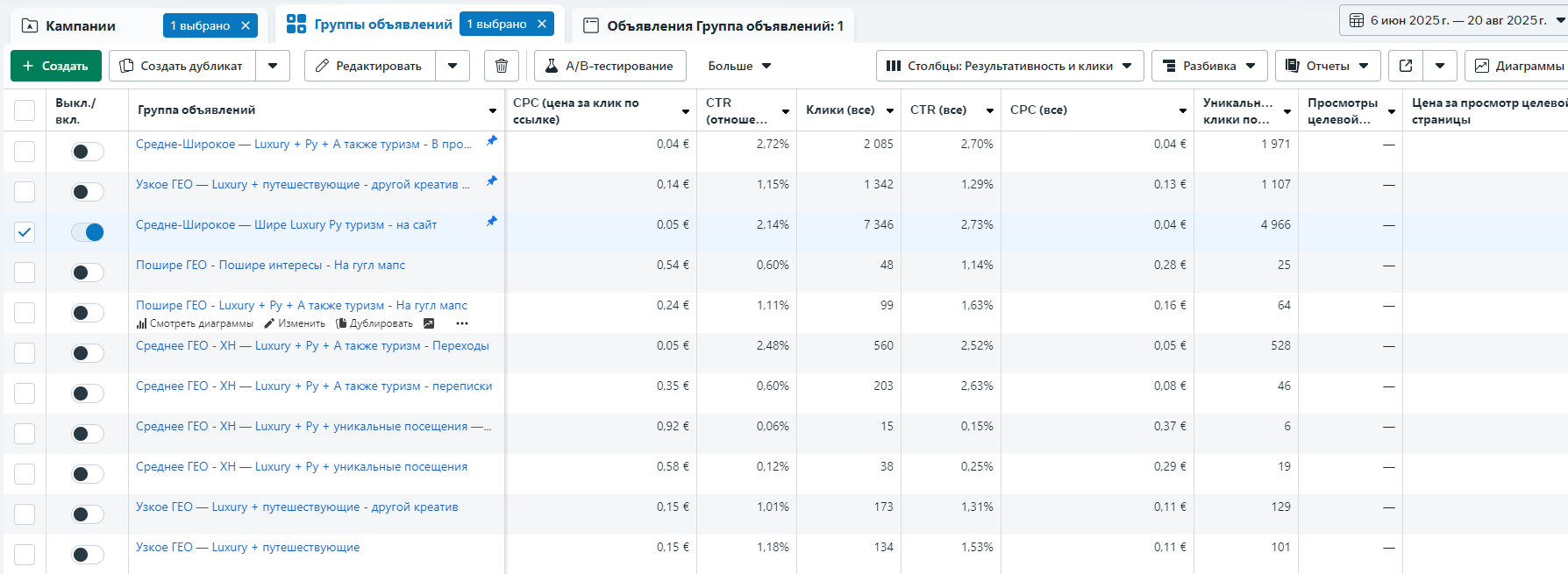
Task: Check the select-all checkbox in table header
Action: click(x=25, y=110)
